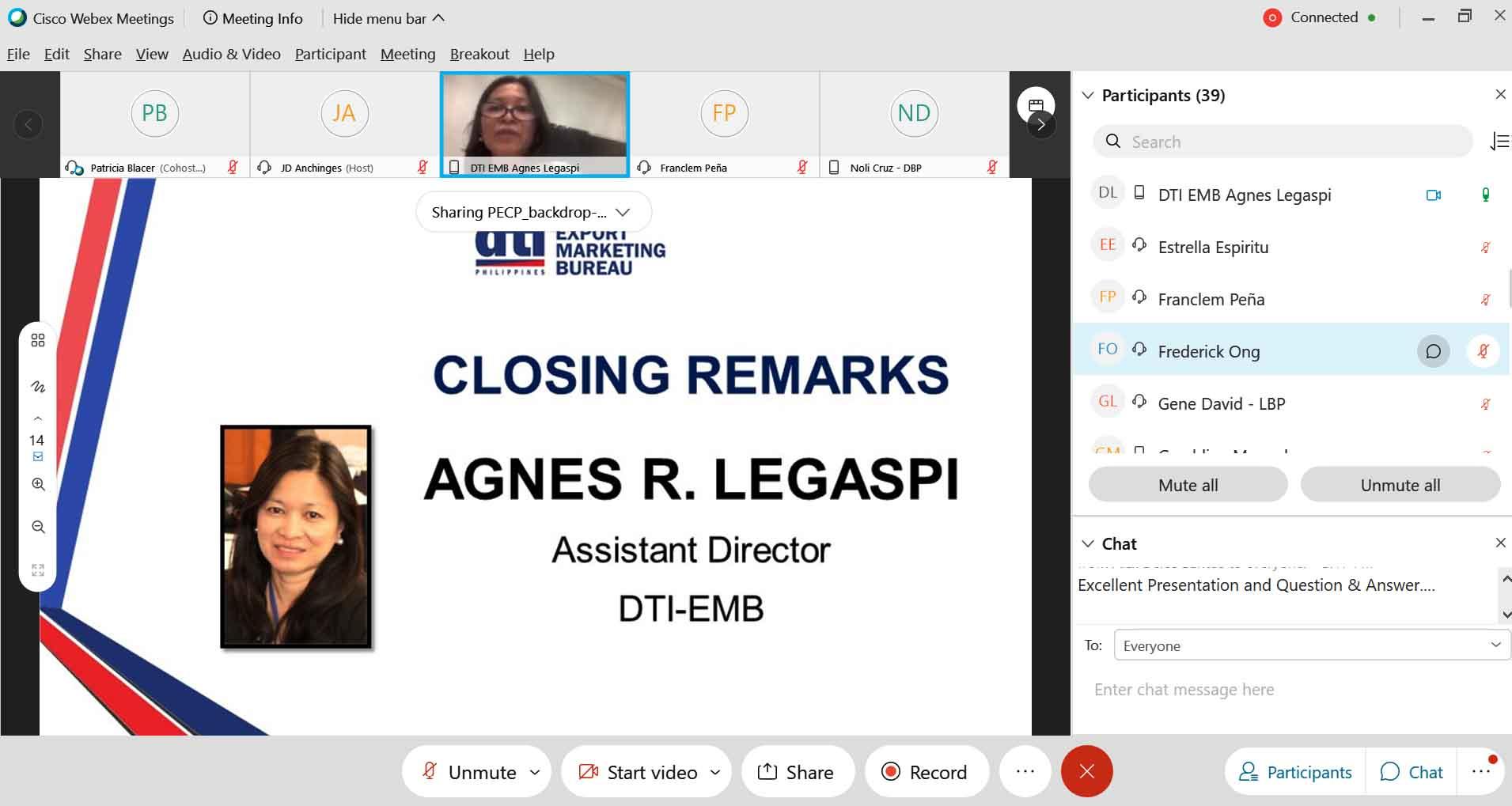Open the Unmute audio options arrow

click(535, 772)
